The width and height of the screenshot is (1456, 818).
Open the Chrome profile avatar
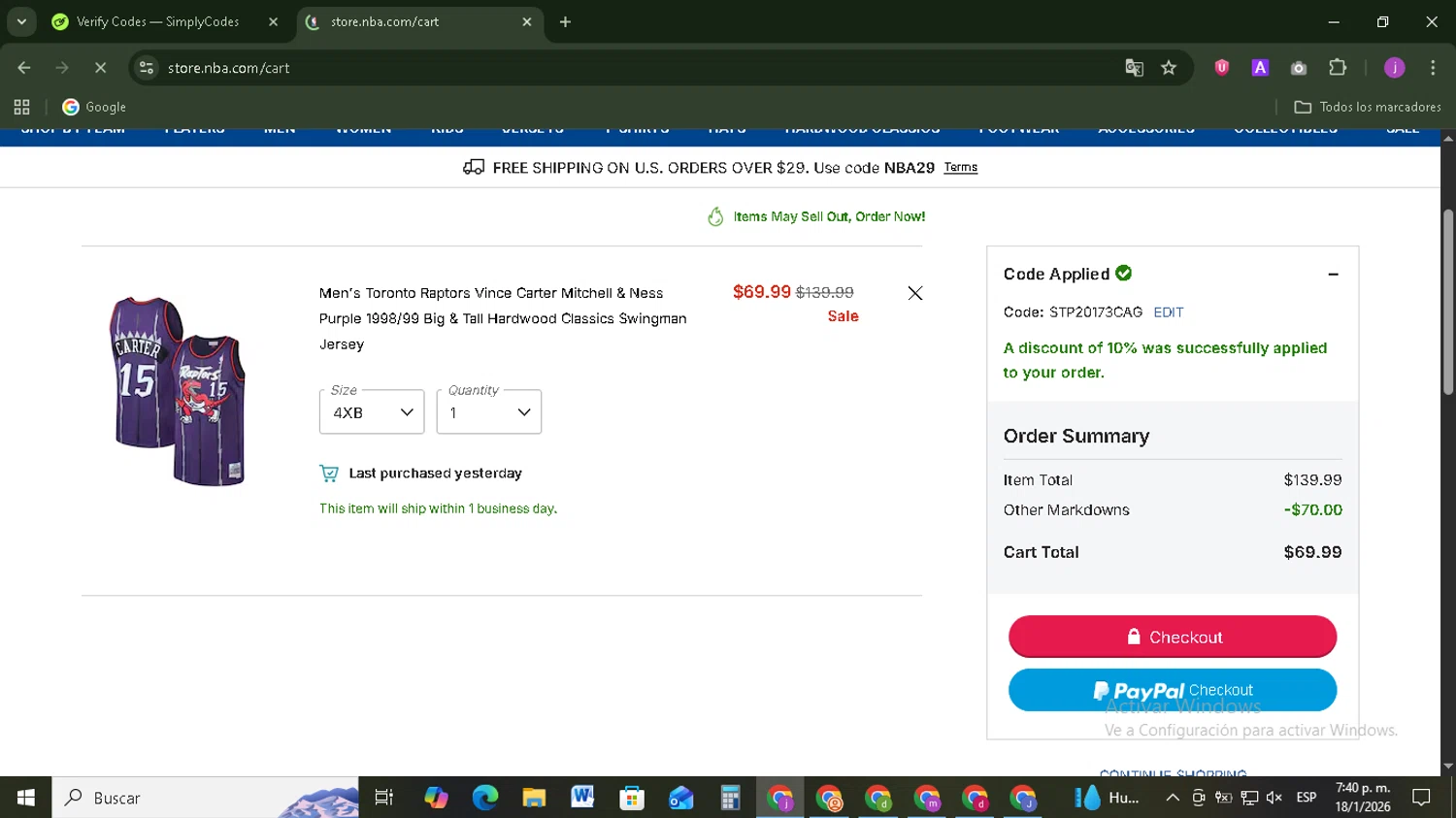1394,68
